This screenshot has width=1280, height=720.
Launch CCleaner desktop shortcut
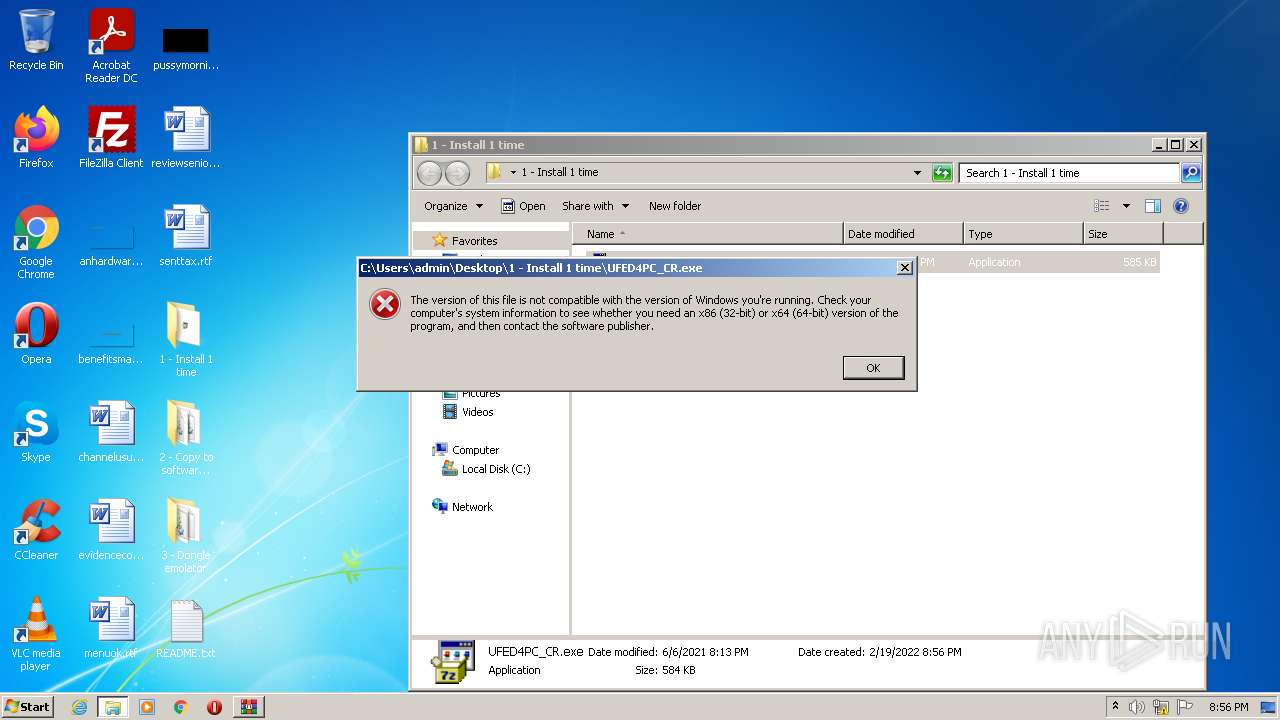36,530
